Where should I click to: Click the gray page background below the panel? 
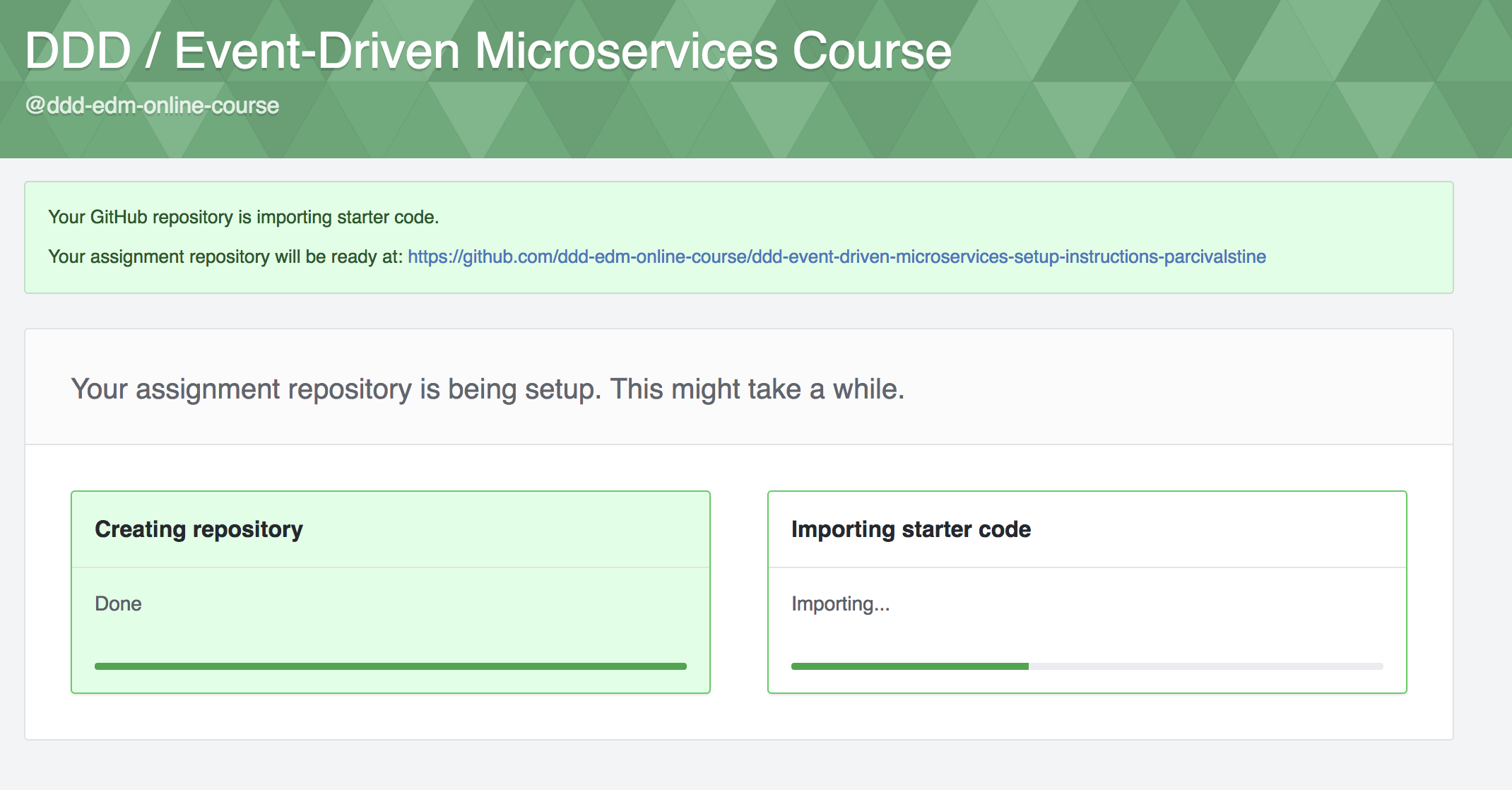738,767
